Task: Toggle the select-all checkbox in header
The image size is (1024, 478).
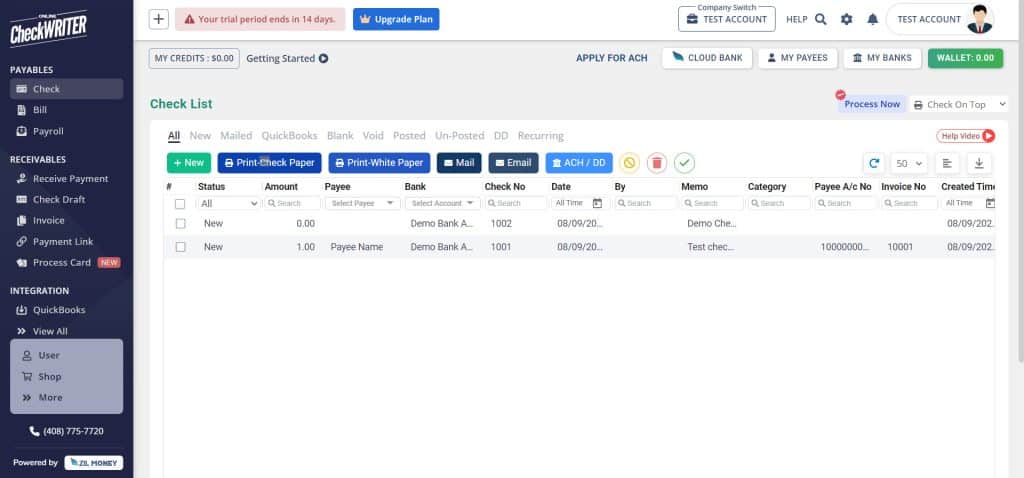Action: click(181, 203)
